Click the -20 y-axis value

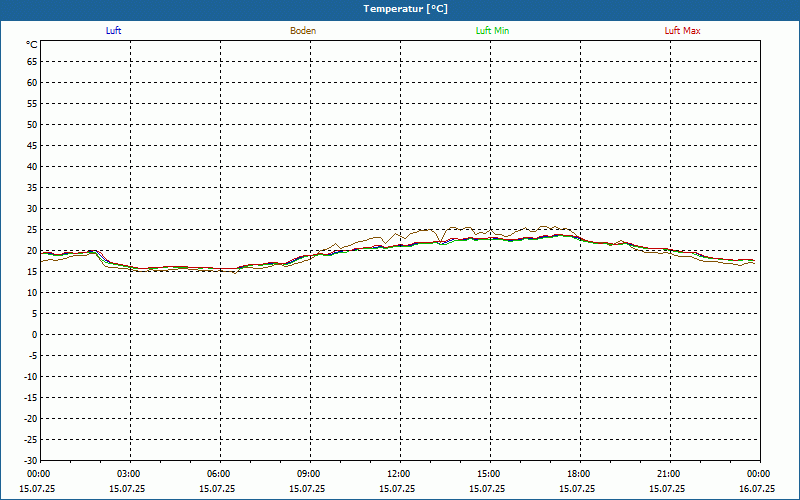(x=31, y=418)
